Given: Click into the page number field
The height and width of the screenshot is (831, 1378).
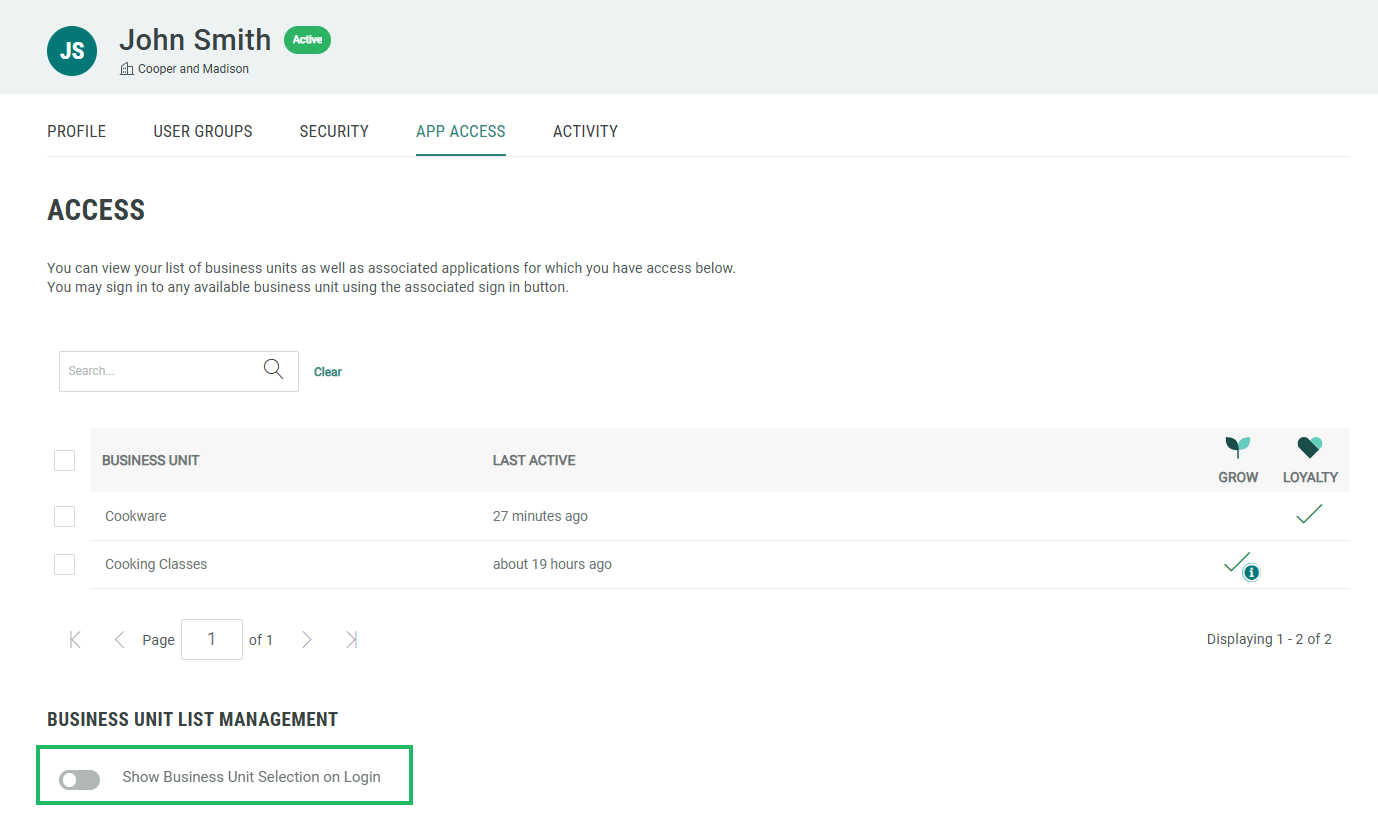Looking at the screenshot, I should tap(211, 640).
